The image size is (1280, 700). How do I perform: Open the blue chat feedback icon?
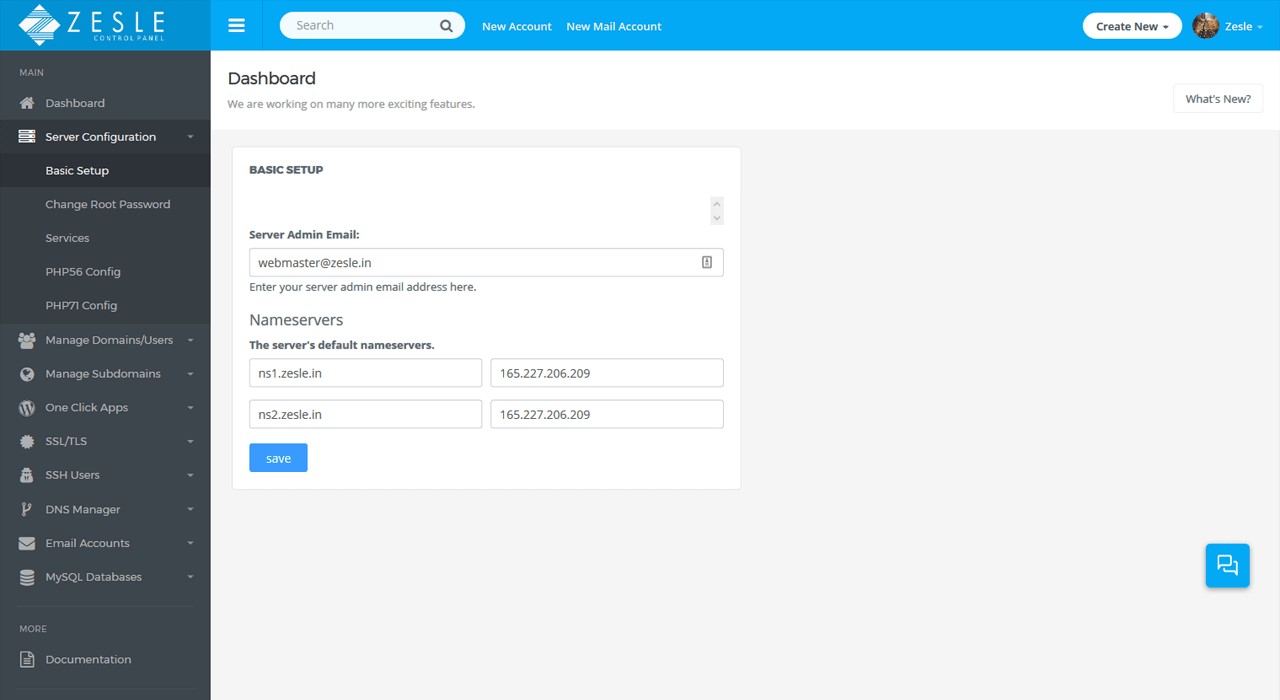tap(1227, 565)
